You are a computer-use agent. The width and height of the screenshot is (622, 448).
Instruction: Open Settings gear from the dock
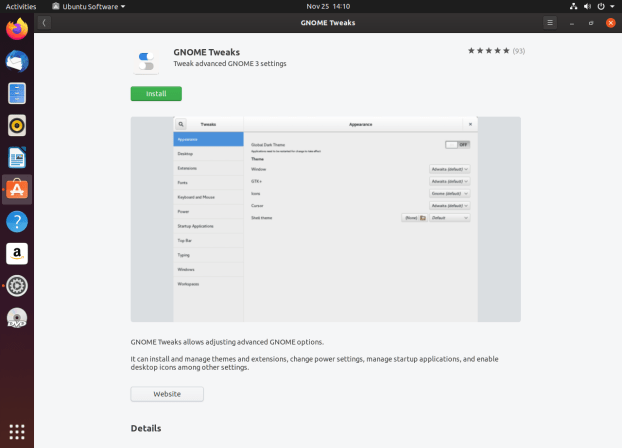tap(17, 286)
